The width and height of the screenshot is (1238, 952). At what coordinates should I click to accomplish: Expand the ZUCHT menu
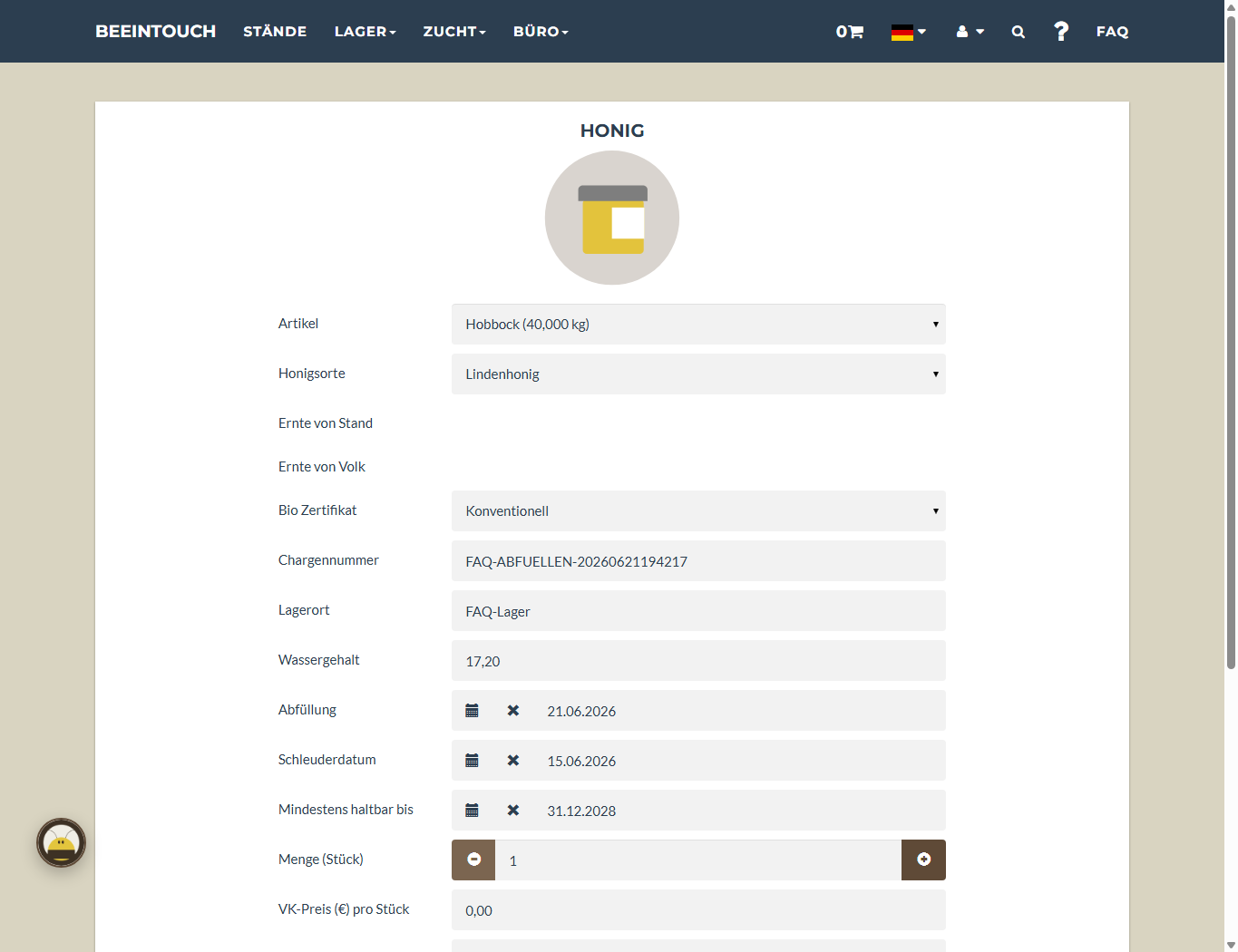point(454,32)
